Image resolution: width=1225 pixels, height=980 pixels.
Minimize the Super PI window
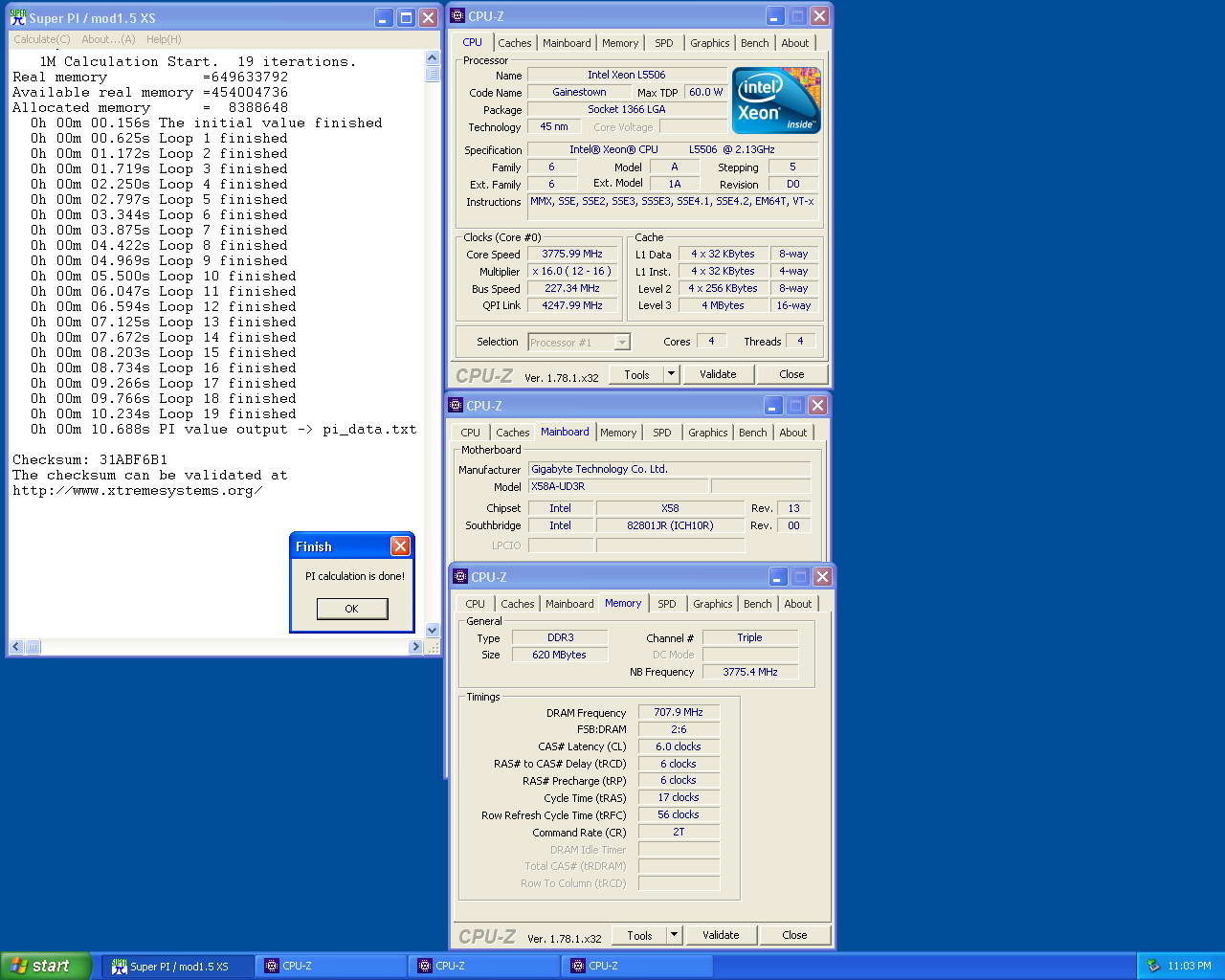click(383, 17)
